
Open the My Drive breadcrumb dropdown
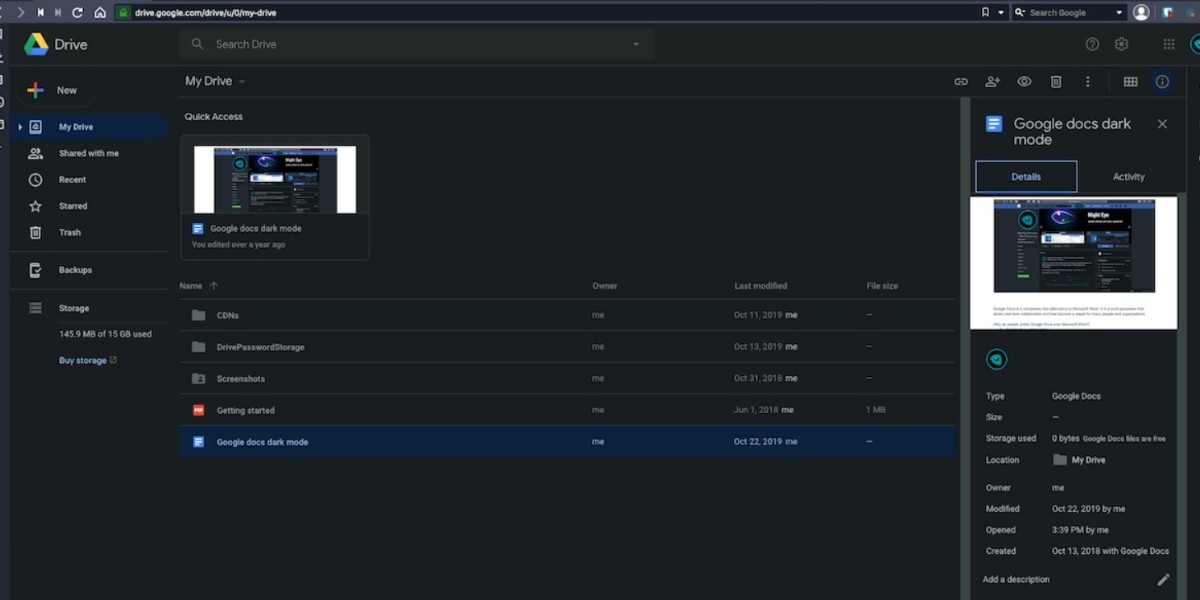[242, 82]
